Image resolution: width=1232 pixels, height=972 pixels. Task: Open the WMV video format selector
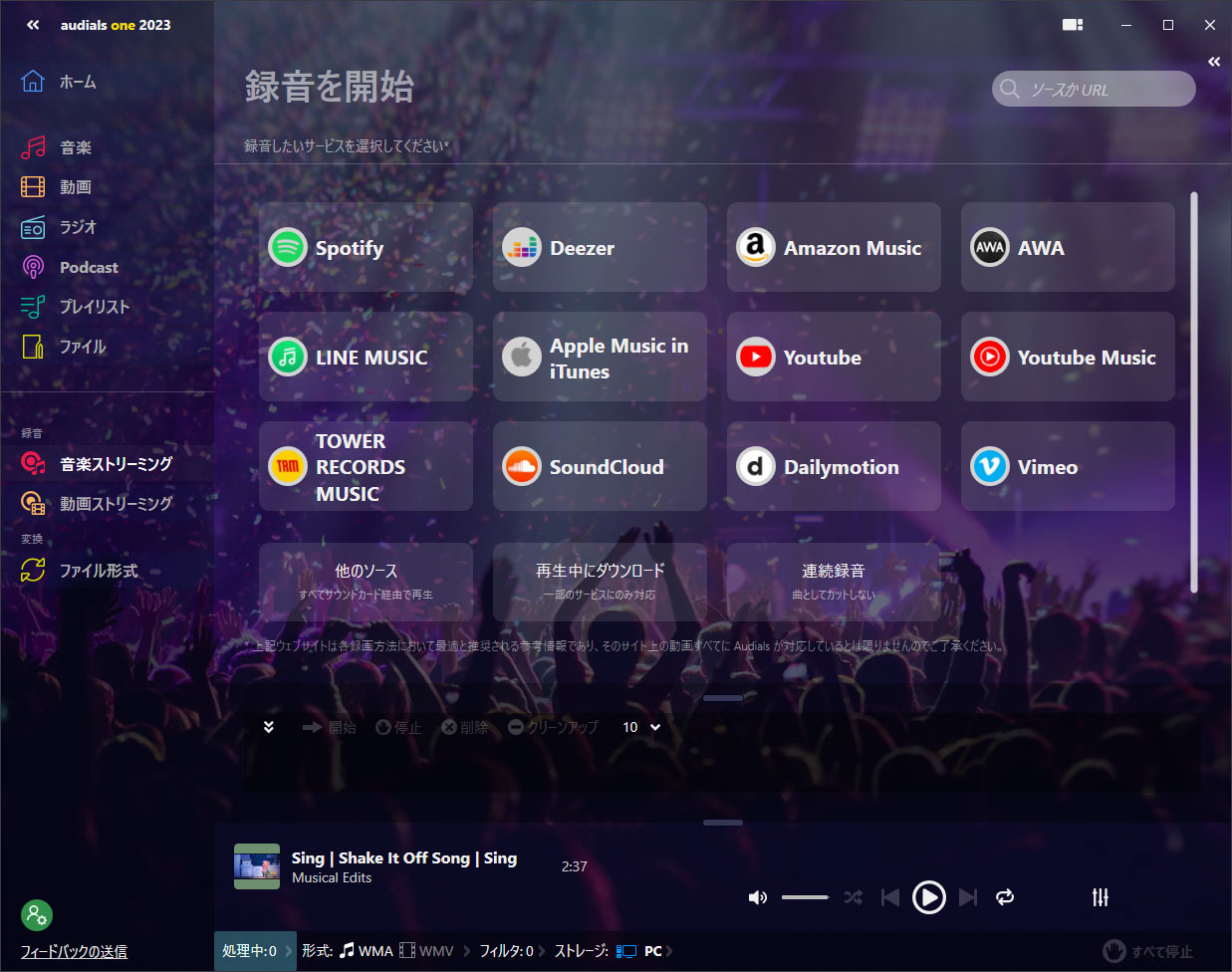tap(427, 951)
